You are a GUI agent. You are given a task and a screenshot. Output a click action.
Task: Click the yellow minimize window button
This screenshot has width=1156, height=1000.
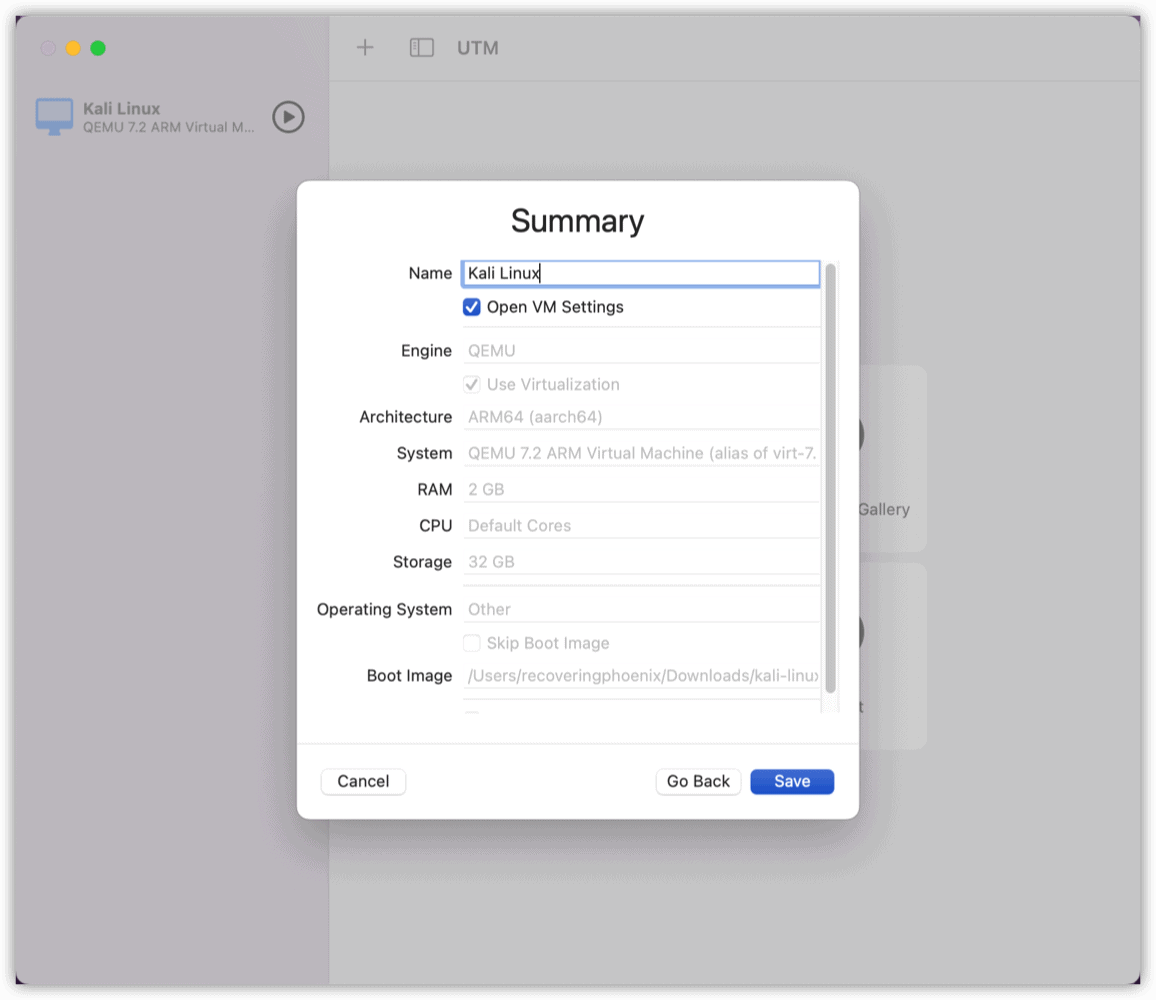[x=73, y=48]
